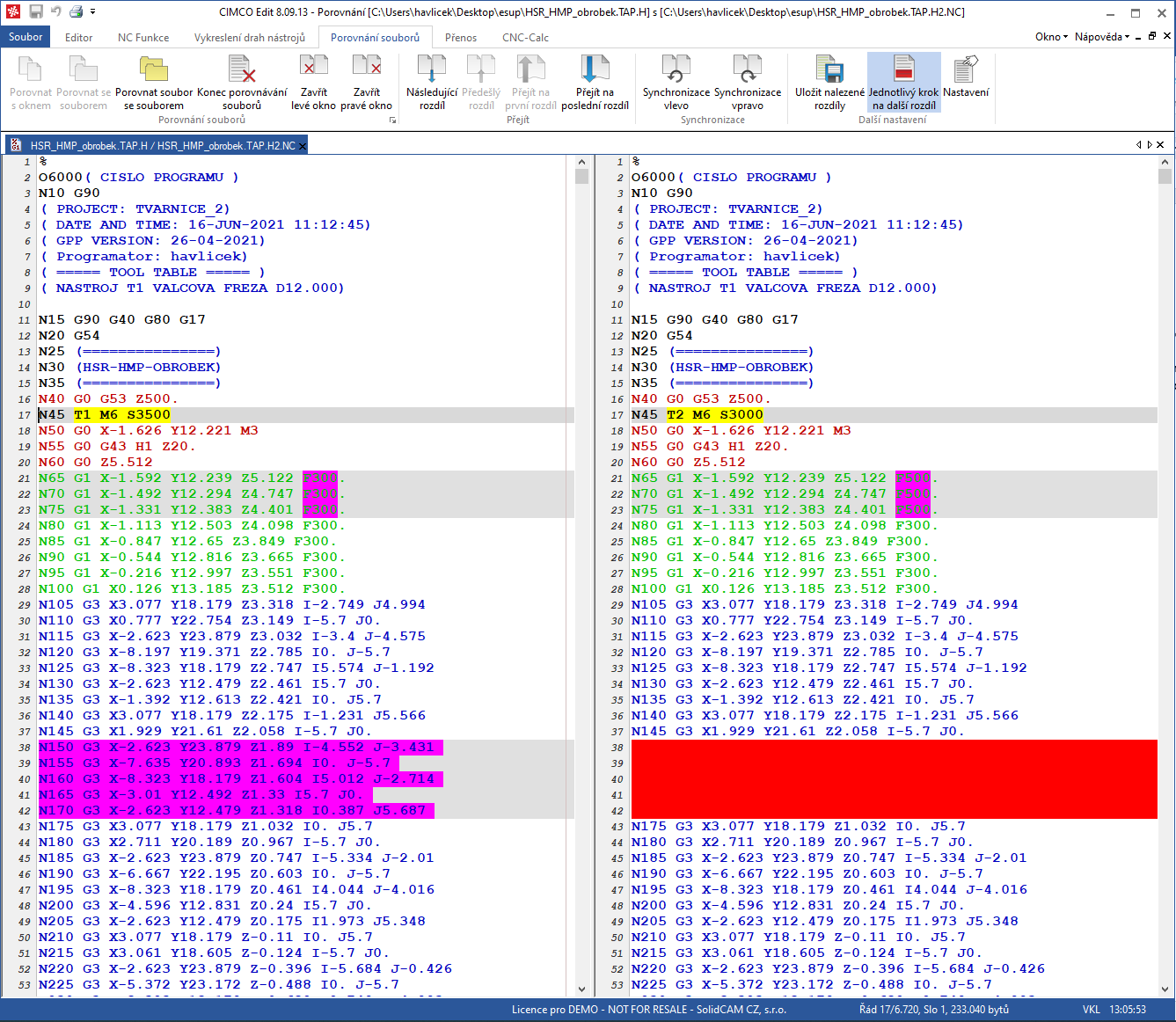Open the Okno dropdown menu
1176x1022 pixels.
(1051, 37)
